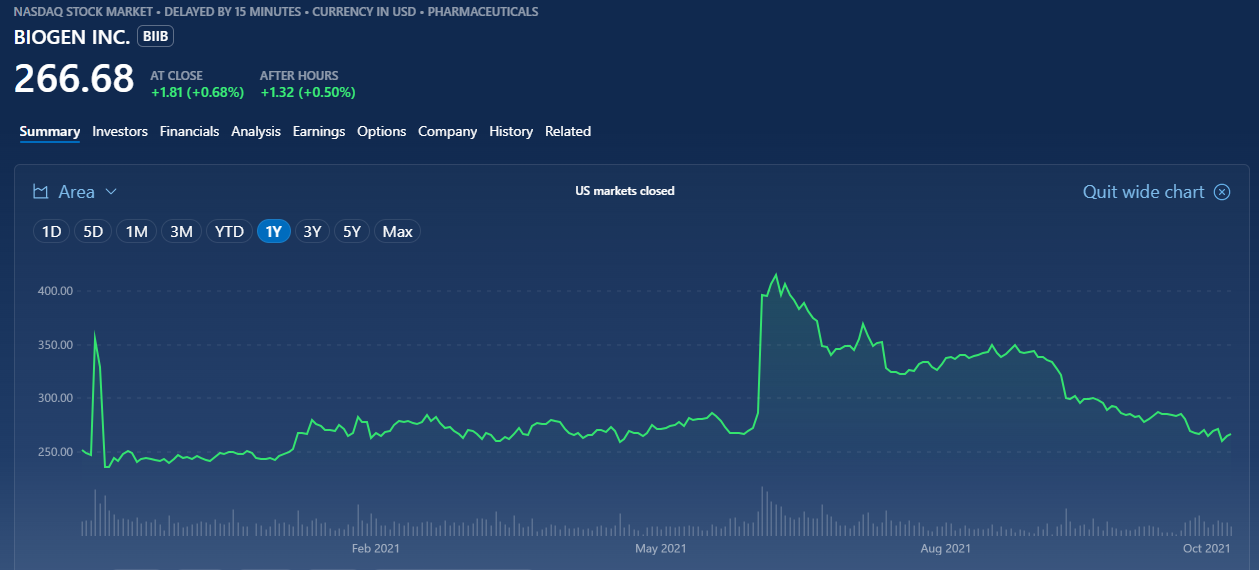The width and height of the screenshot is (1259, 570).
Task: Open the Company tab
Action: pos(447,131)
